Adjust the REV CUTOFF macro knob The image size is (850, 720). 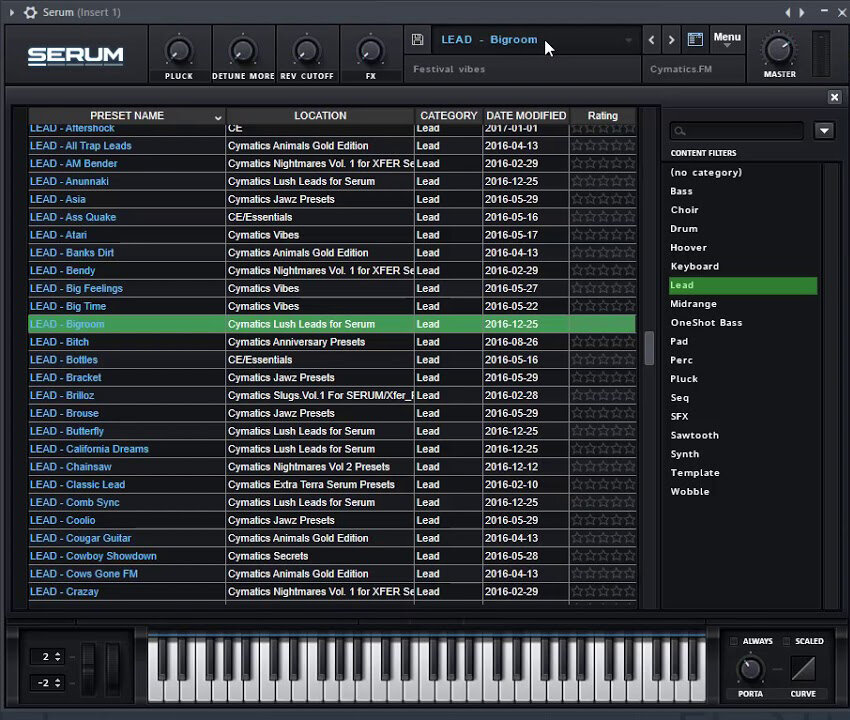(307, 51)
